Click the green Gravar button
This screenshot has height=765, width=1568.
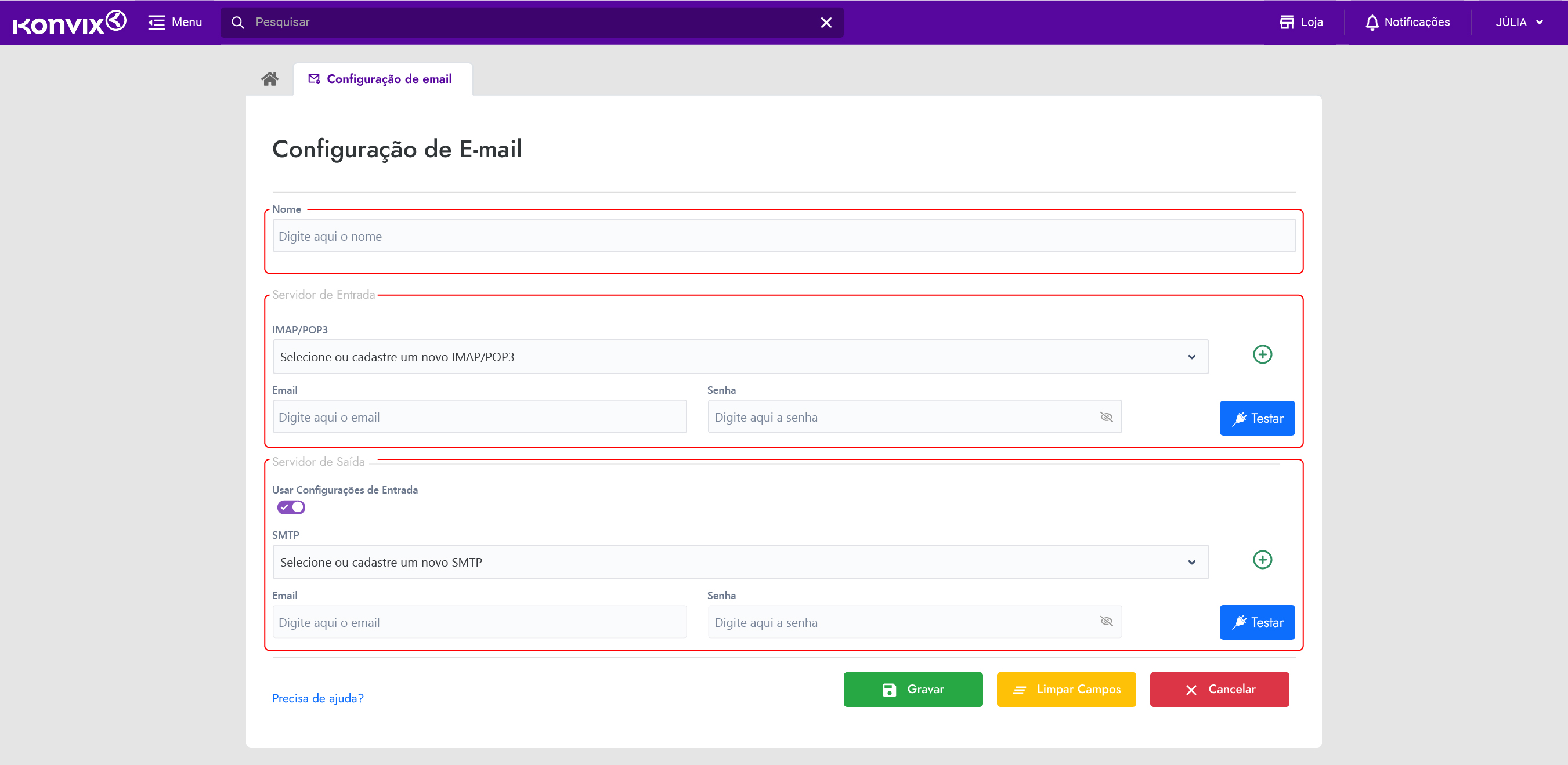click(912, 689)
